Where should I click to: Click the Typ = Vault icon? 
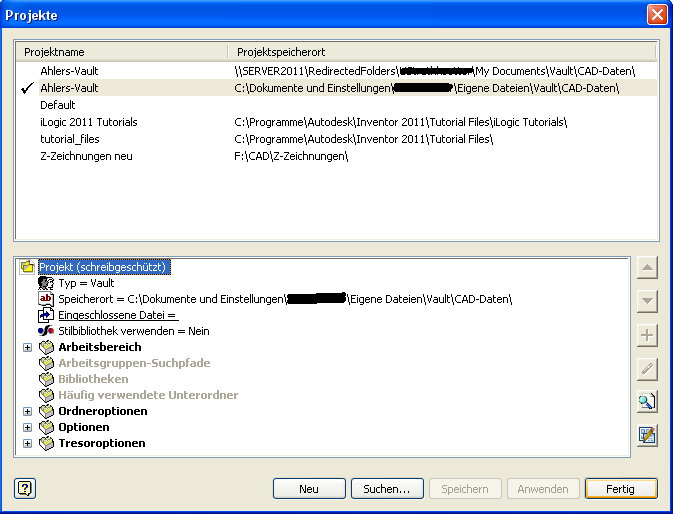pyautogui.click(x=46, y=283)
